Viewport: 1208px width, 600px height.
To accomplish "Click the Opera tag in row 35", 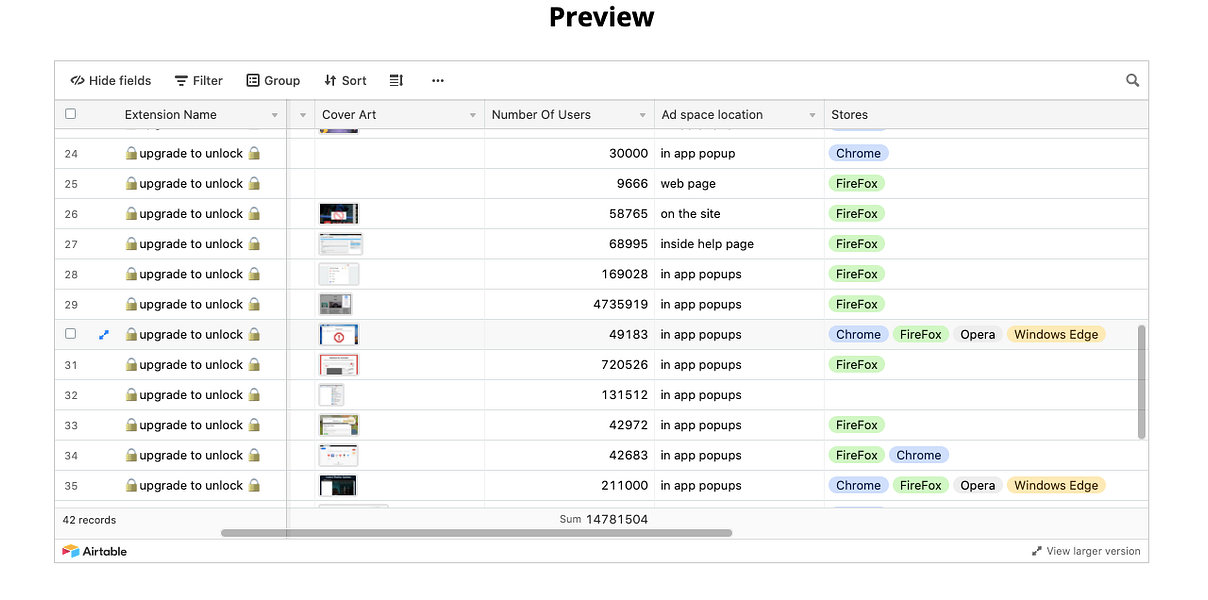I will click(977, 485).
